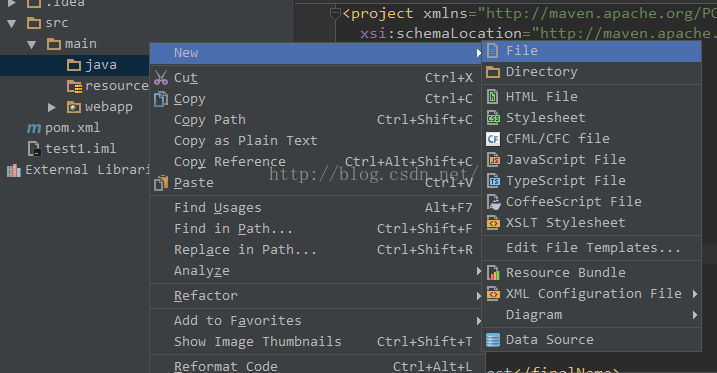The height and width of the screenshot is (373, 717).
Task: Click xsi:schemaLocation attribute in the editor
Action: coord(441,34)
